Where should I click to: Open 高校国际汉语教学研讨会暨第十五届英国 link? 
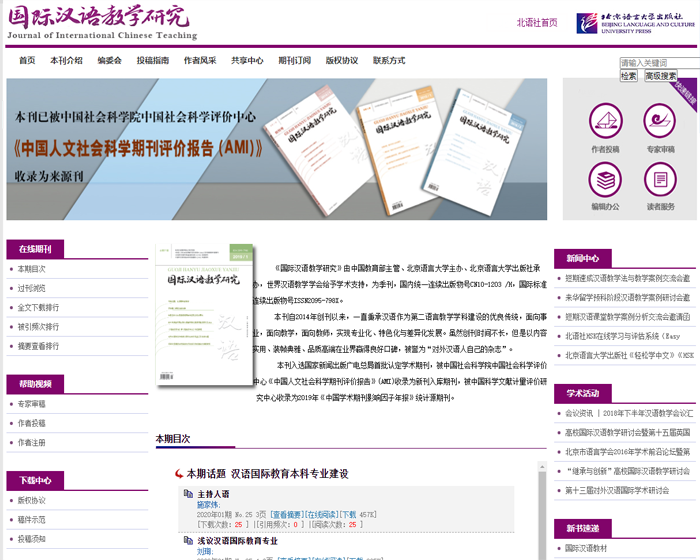627,432
